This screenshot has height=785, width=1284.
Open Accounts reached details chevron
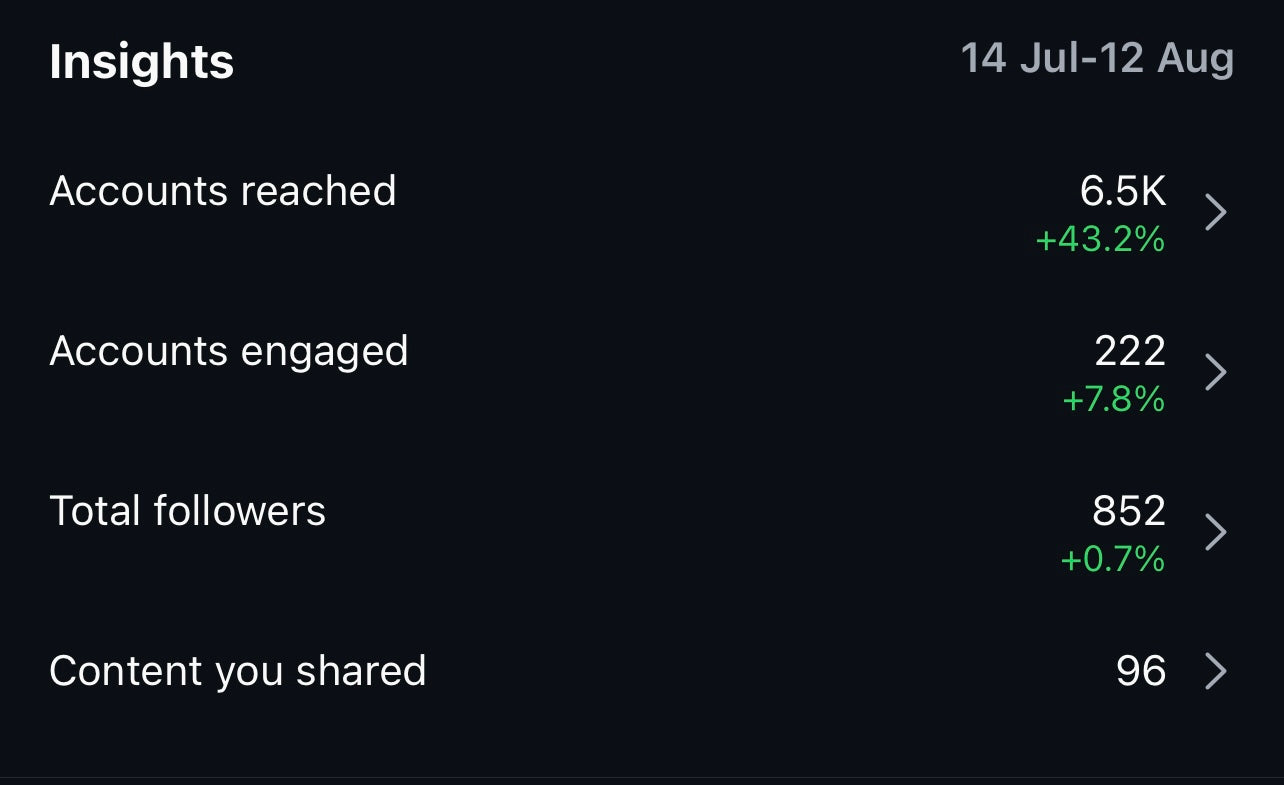(1215, 212)
